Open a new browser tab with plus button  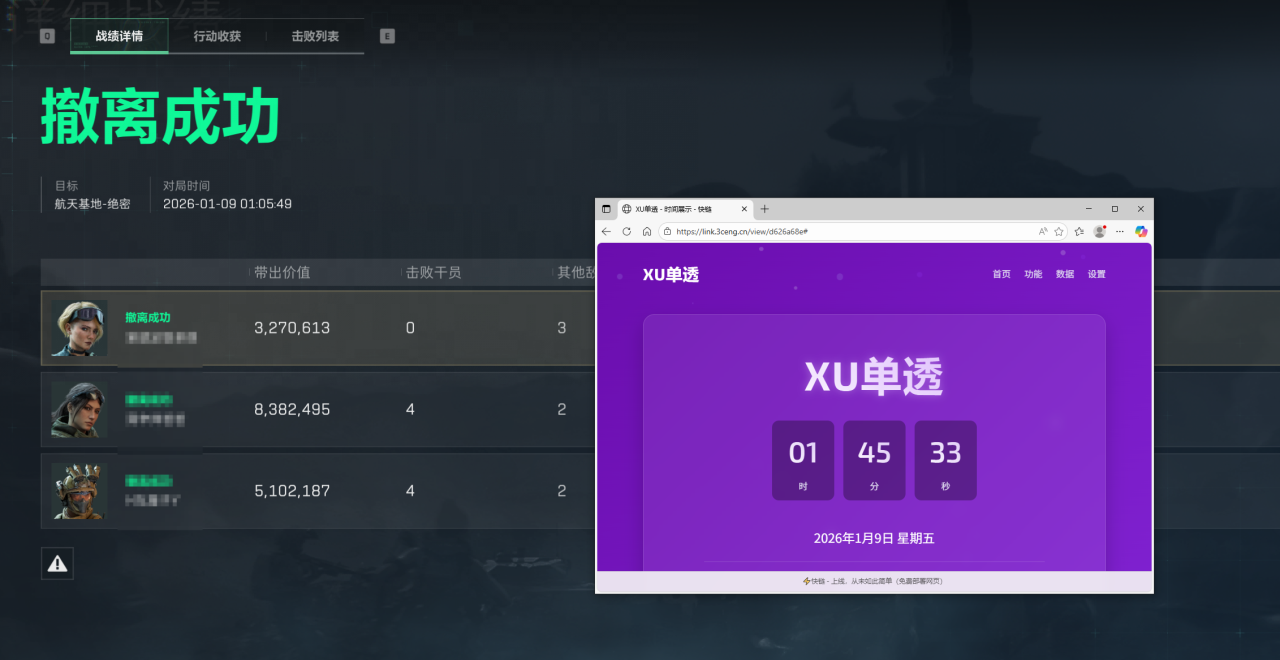click(764, 208)
